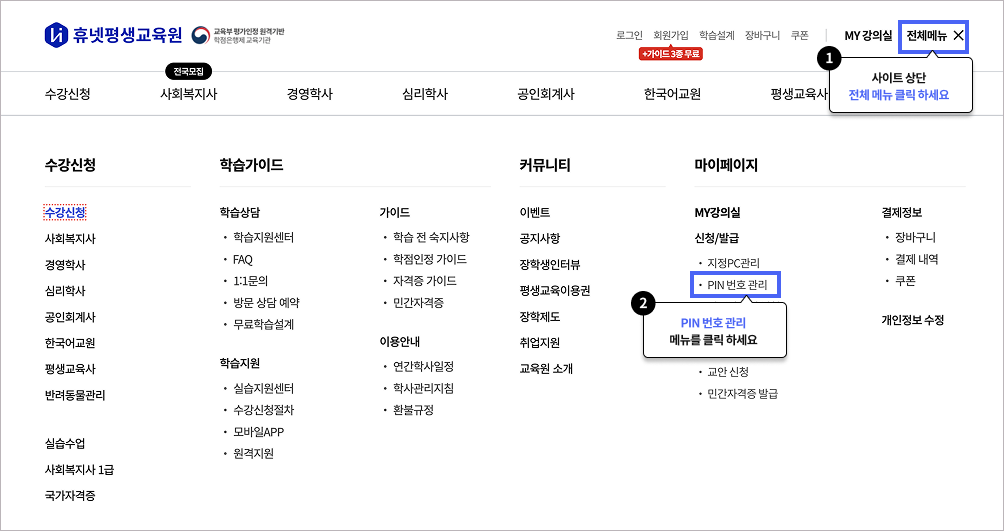This screenshot has height=531, width=1004.
Task: Open 모바일APP under 학습지원
Action: [x=259, y=432]
